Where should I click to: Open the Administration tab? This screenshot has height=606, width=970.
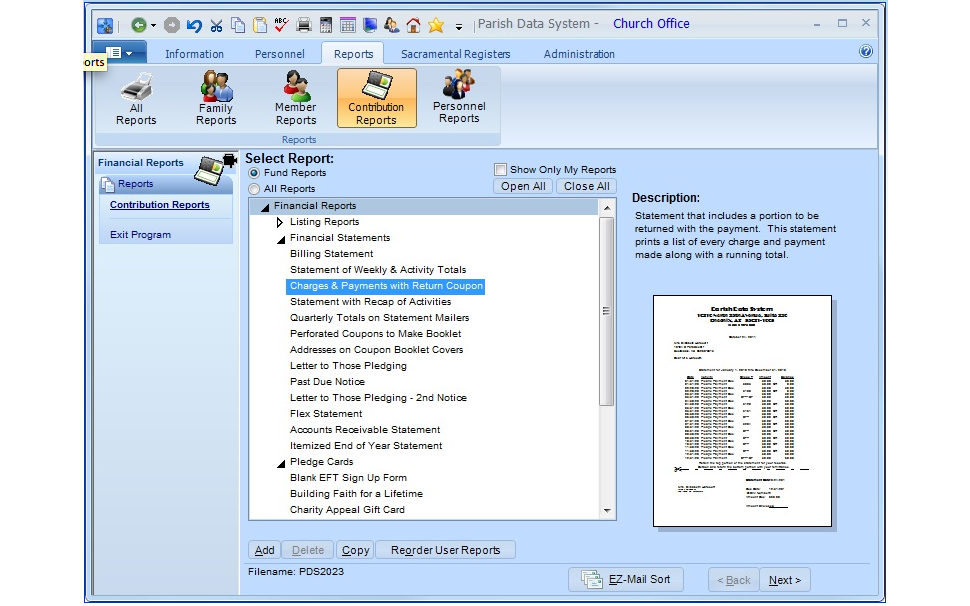click(578, 54)
